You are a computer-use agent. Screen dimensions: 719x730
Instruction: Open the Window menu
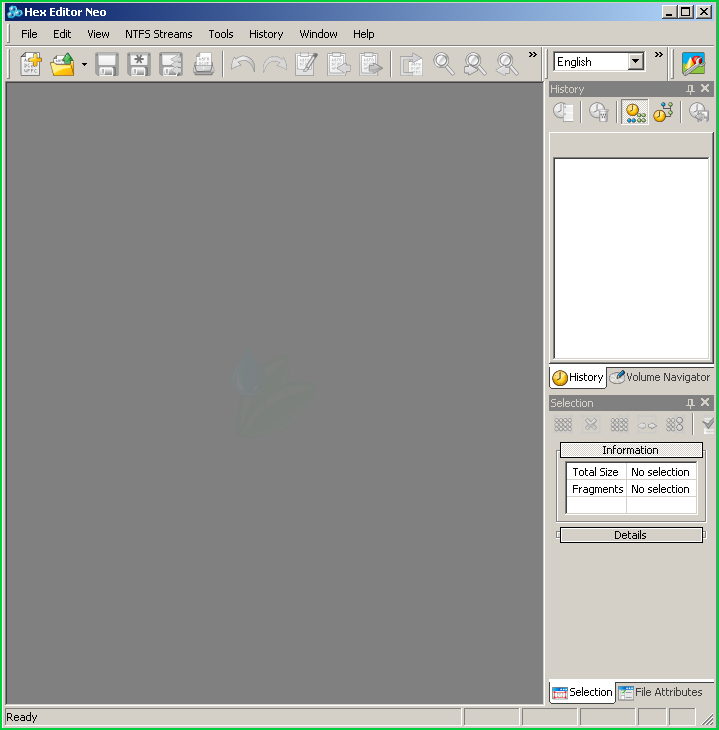point(318,34)
